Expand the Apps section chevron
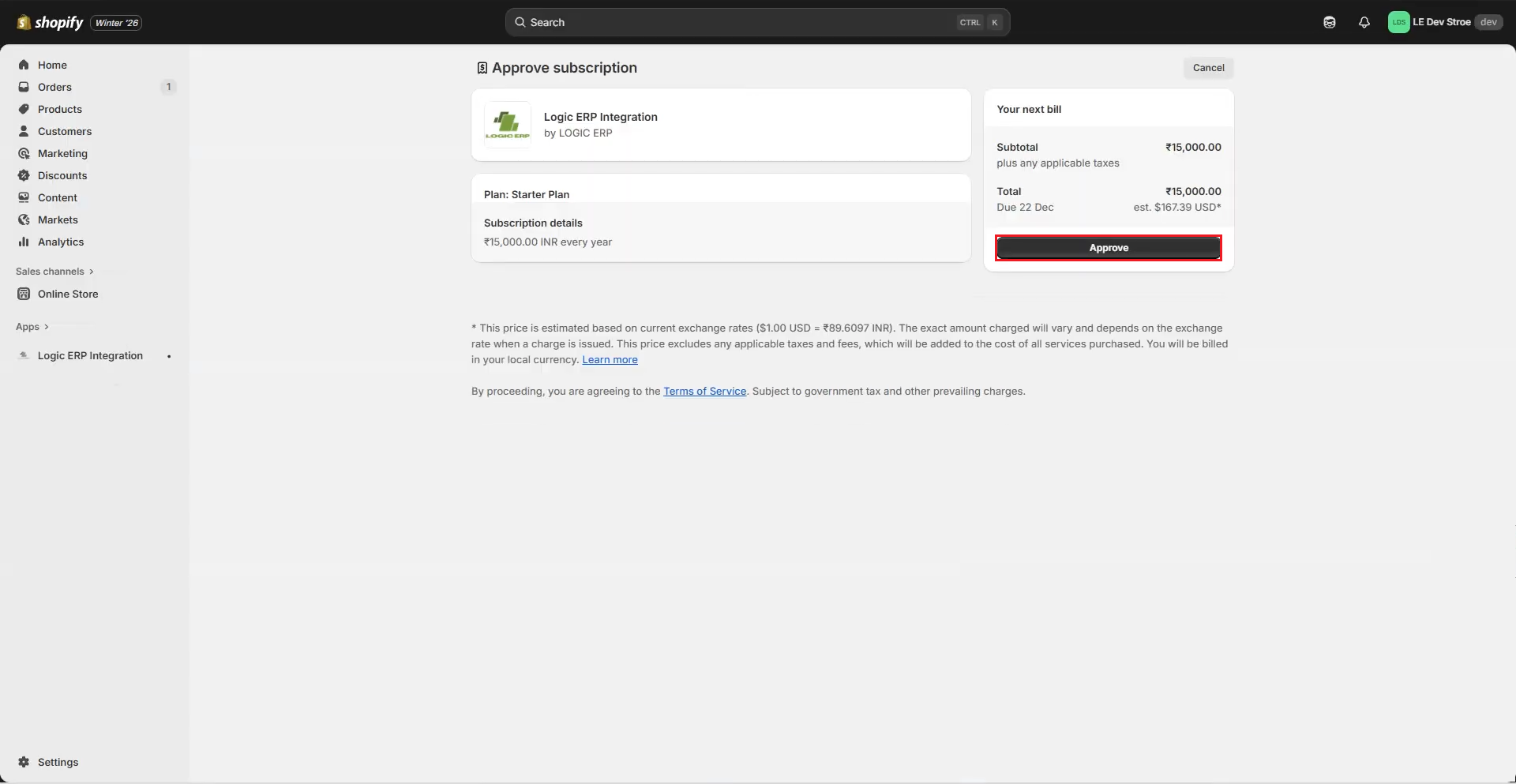The width and height of the screenshot is (1516, 784). (47, 327)
